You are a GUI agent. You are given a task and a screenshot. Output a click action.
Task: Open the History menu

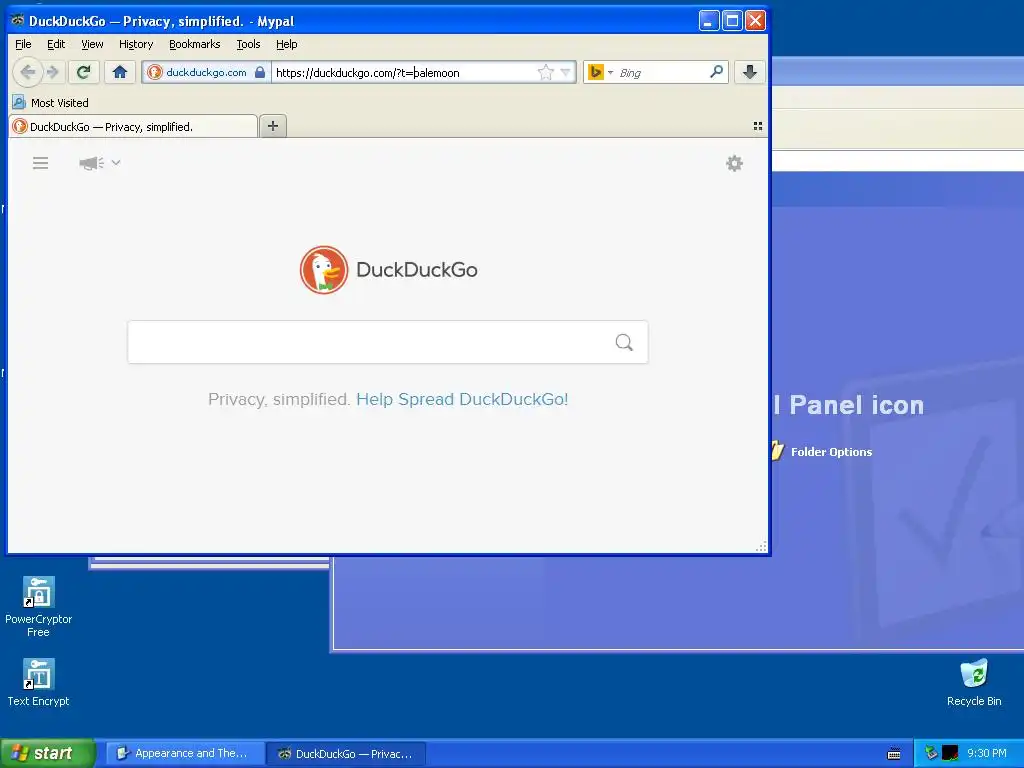[x=136, y=44]
